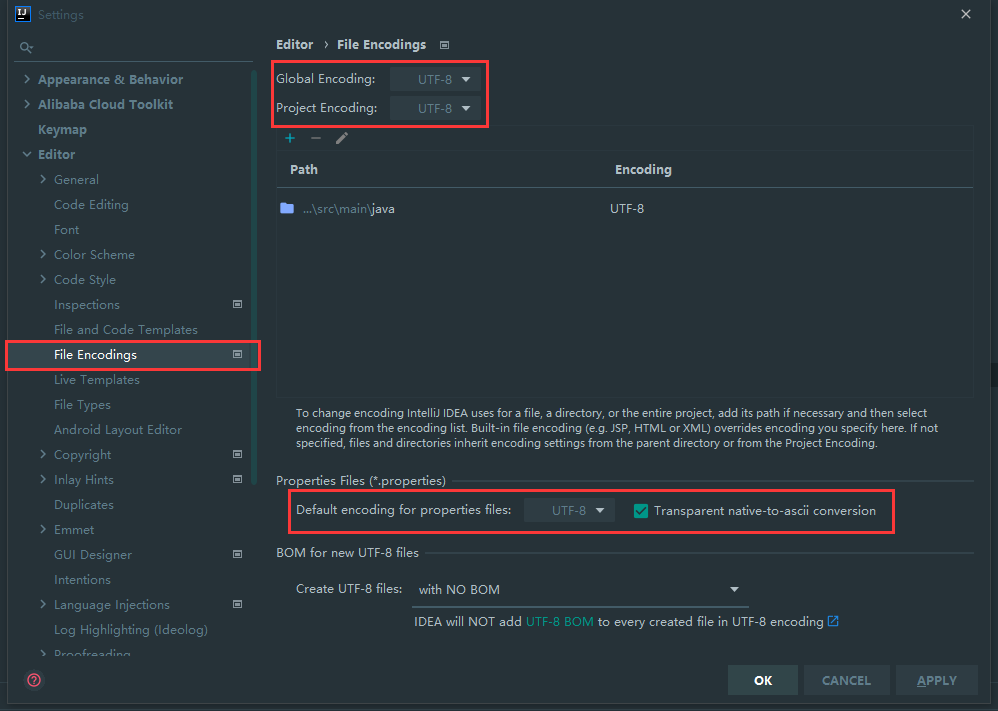Click the add path plus icon
This screenshot has height=711, width=998.
(290, 138)
